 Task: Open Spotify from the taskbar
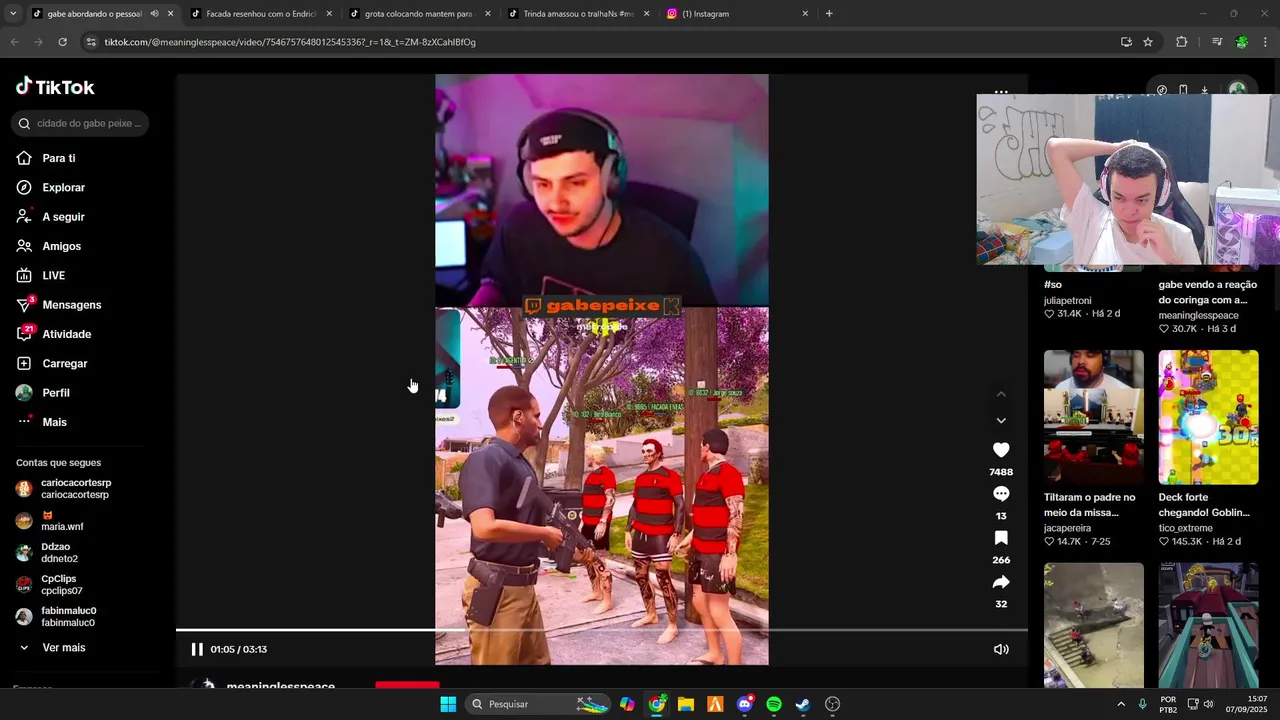point(774,704)
